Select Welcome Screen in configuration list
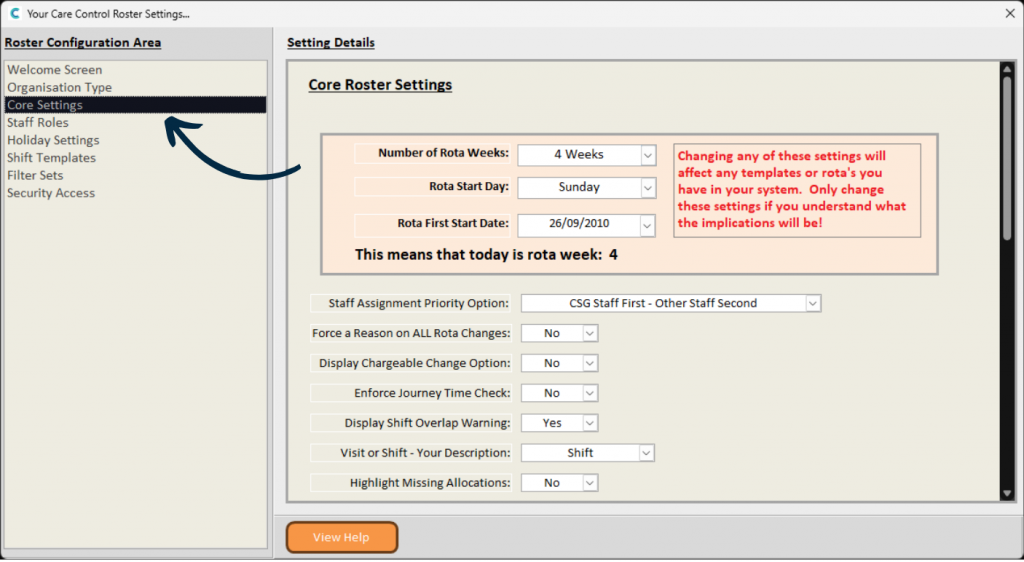The image size is (1024, 562). (x=55, y=70)
